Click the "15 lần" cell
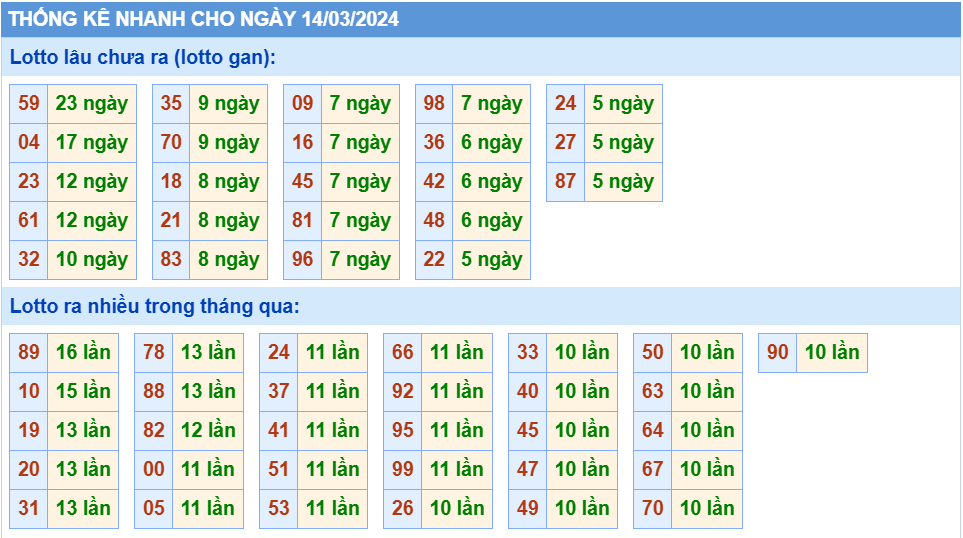 [x=83, y=392]
